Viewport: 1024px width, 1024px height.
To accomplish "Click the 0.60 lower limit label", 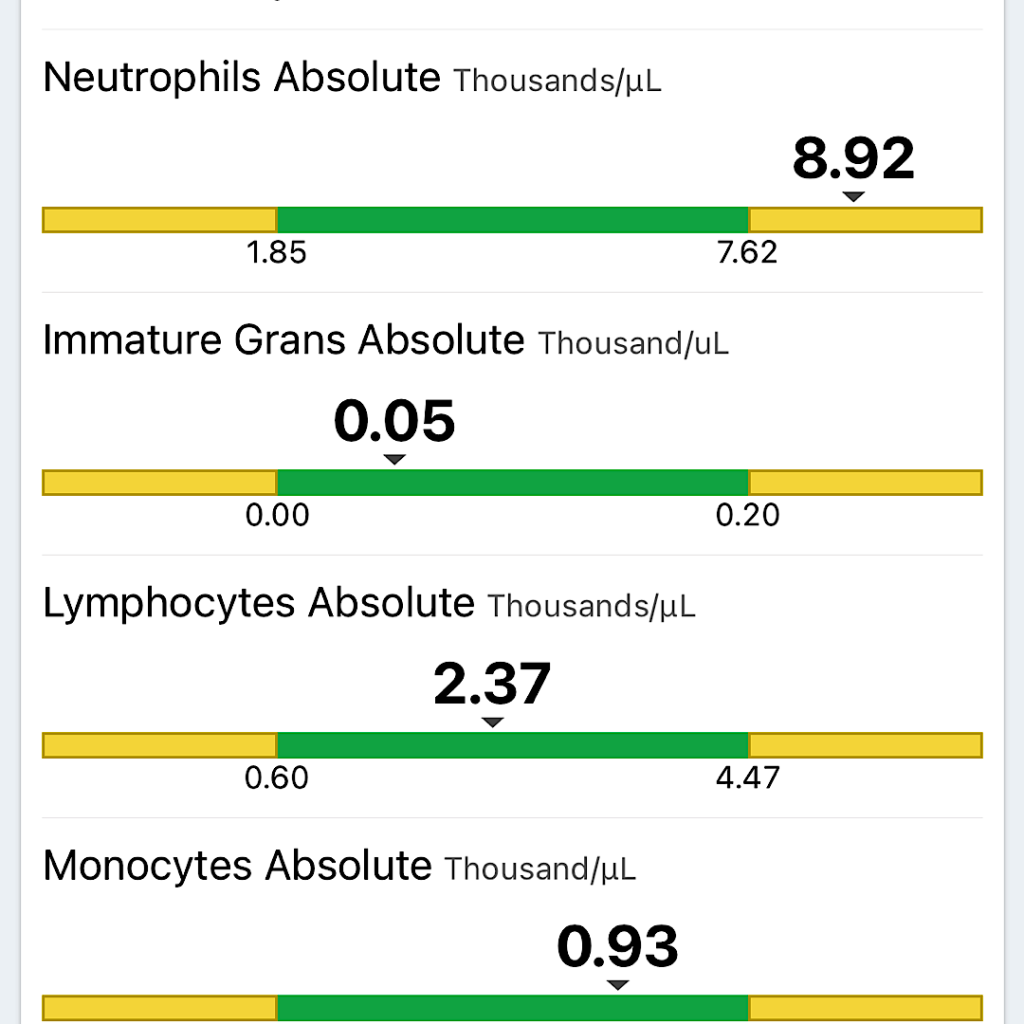I will pyautogui.click(x=277, y=778).
